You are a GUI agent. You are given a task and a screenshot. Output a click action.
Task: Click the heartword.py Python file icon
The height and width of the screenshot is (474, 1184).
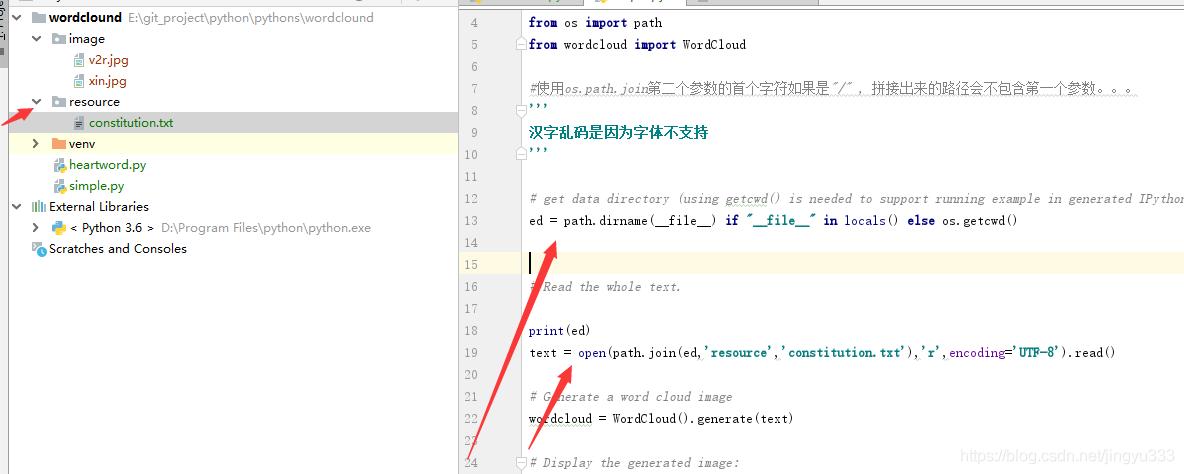click(60, 165)
